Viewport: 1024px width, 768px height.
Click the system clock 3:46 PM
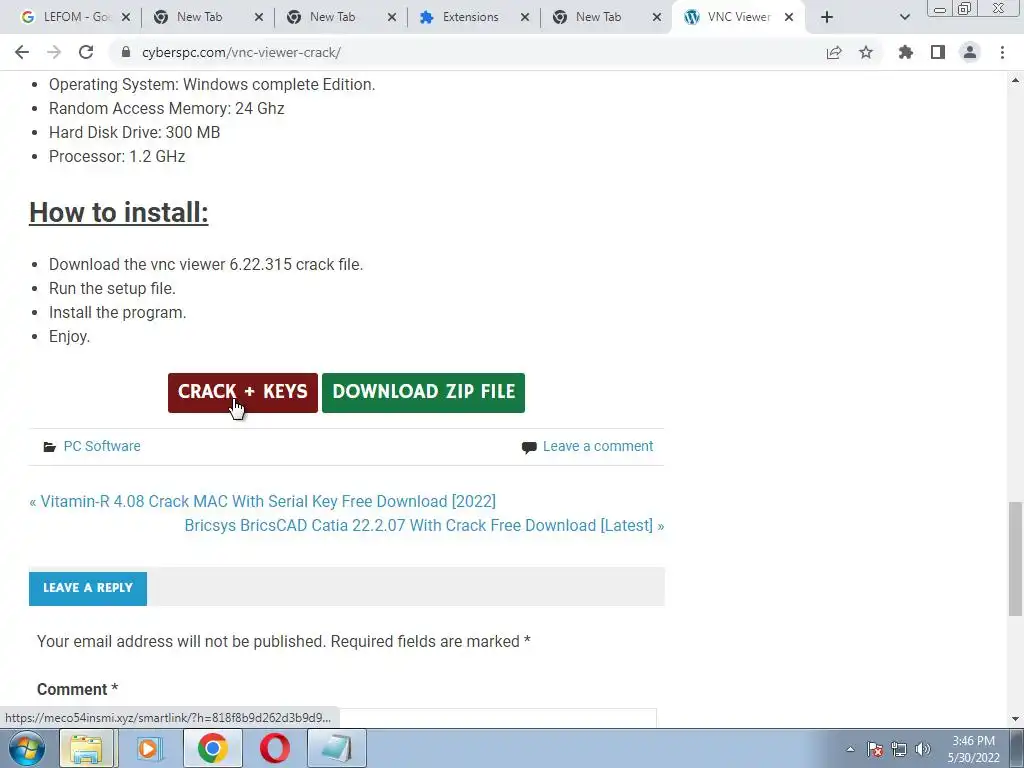pyautogui.click(x=973, y=741)
